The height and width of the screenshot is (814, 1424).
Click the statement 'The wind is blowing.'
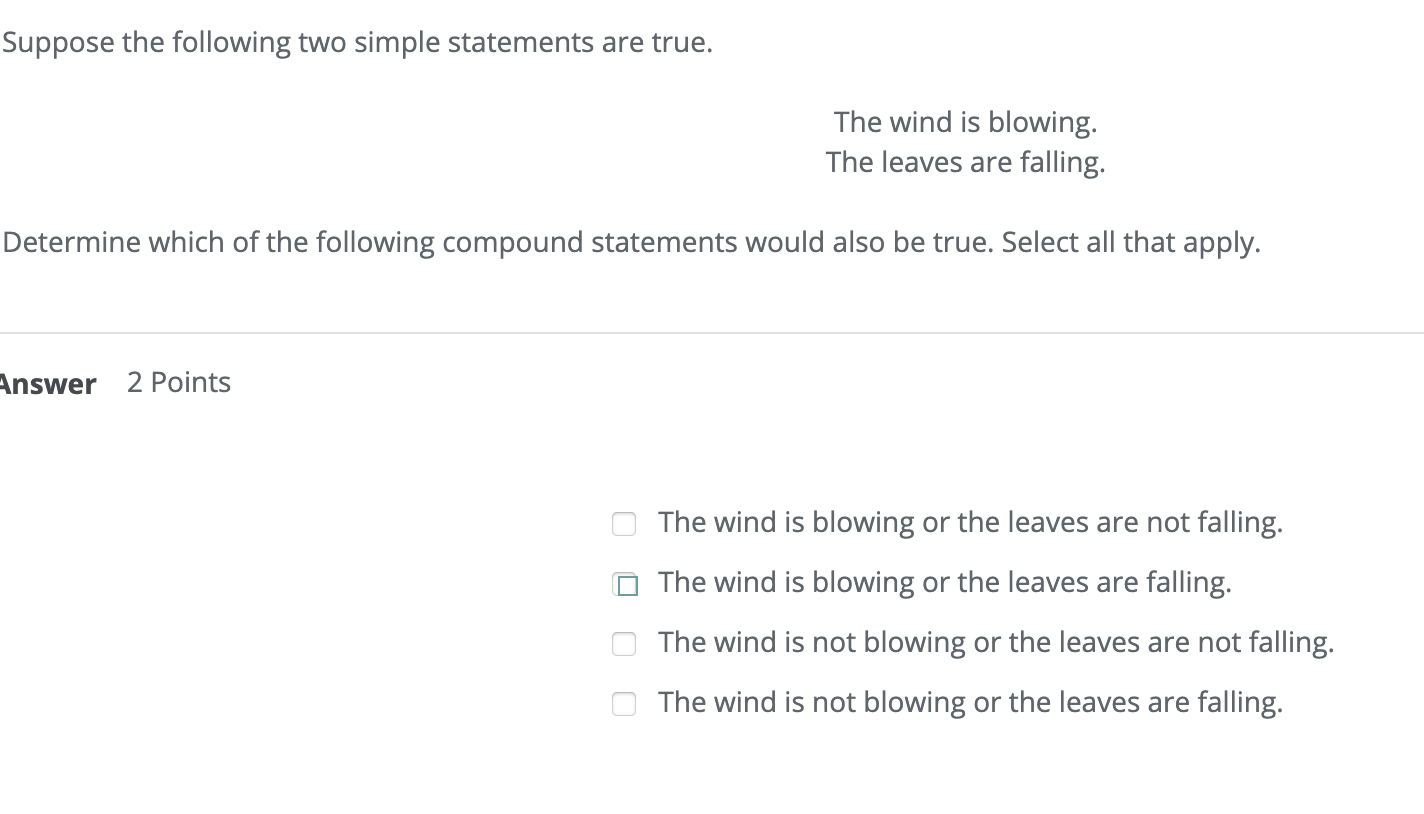click(x=966, y=121)
